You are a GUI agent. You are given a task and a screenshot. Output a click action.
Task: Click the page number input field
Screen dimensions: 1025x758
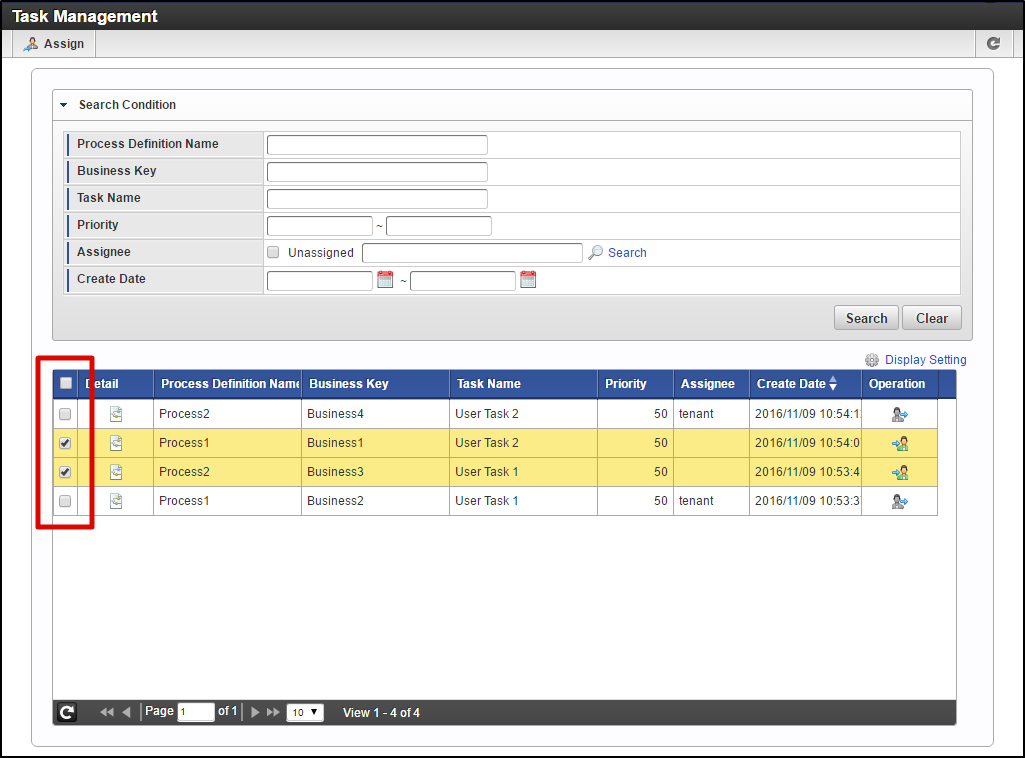click(196, 712)
